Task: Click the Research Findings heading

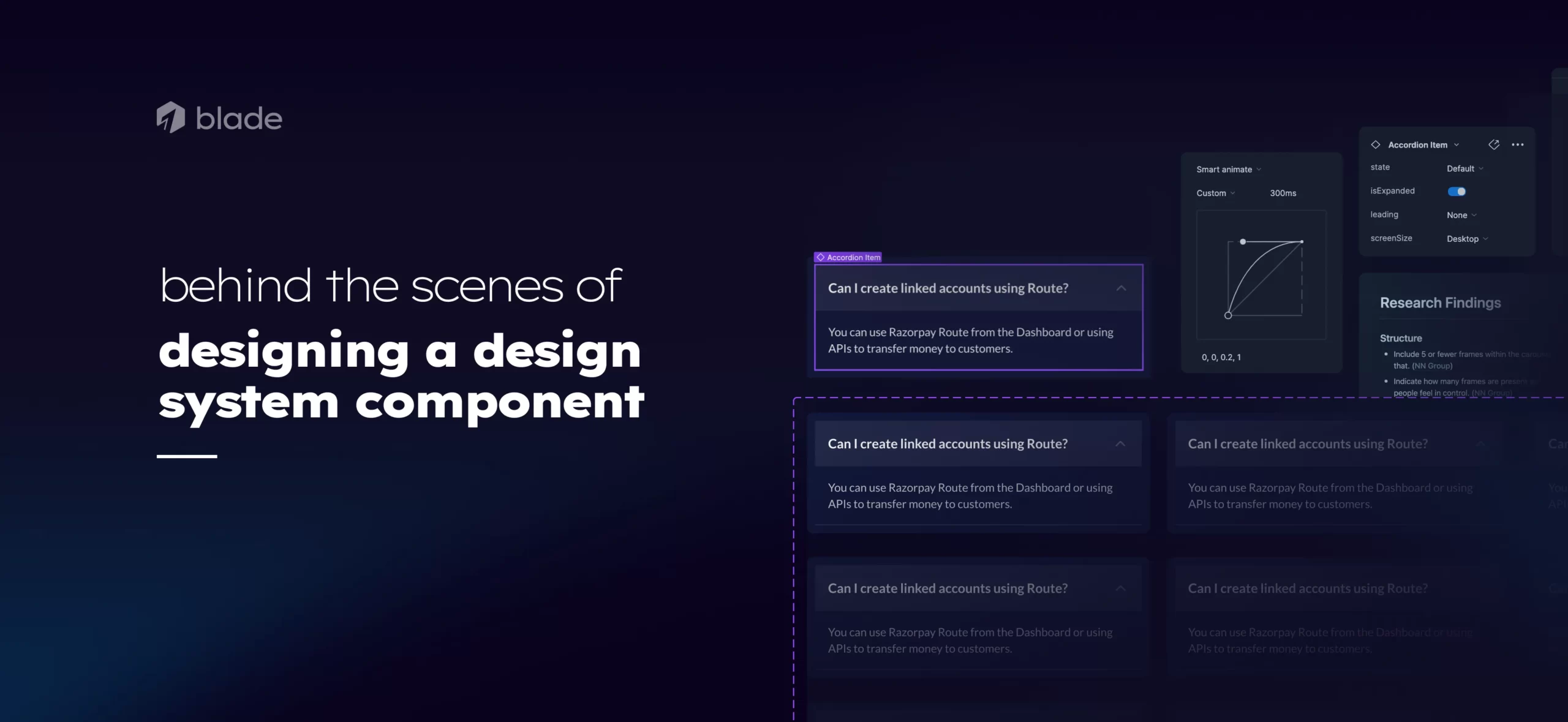Action: coord(1440,303)
